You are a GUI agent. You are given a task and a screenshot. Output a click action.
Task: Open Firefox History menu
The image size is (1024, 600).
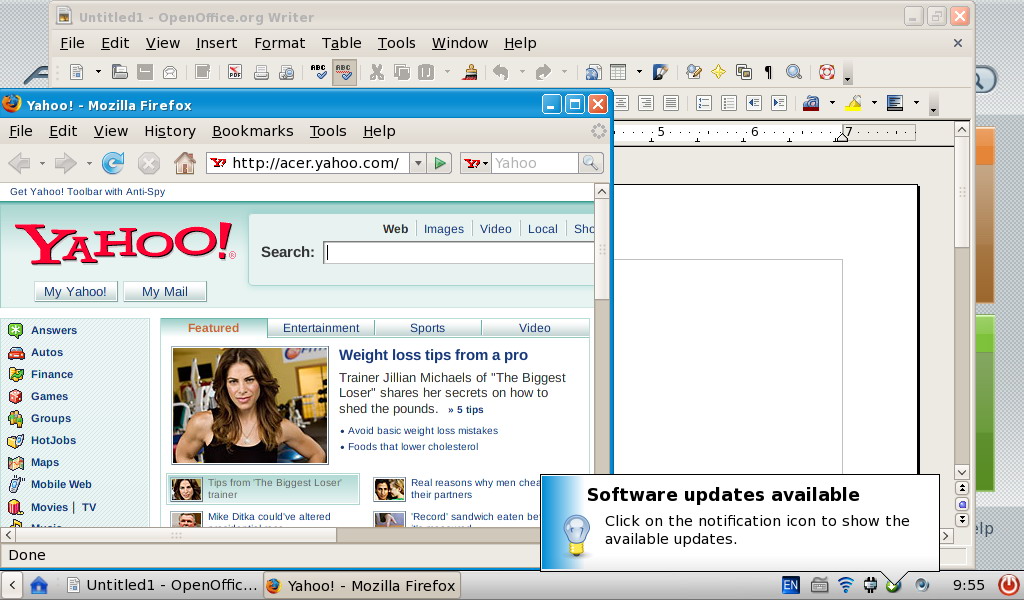tap(170, 131)
